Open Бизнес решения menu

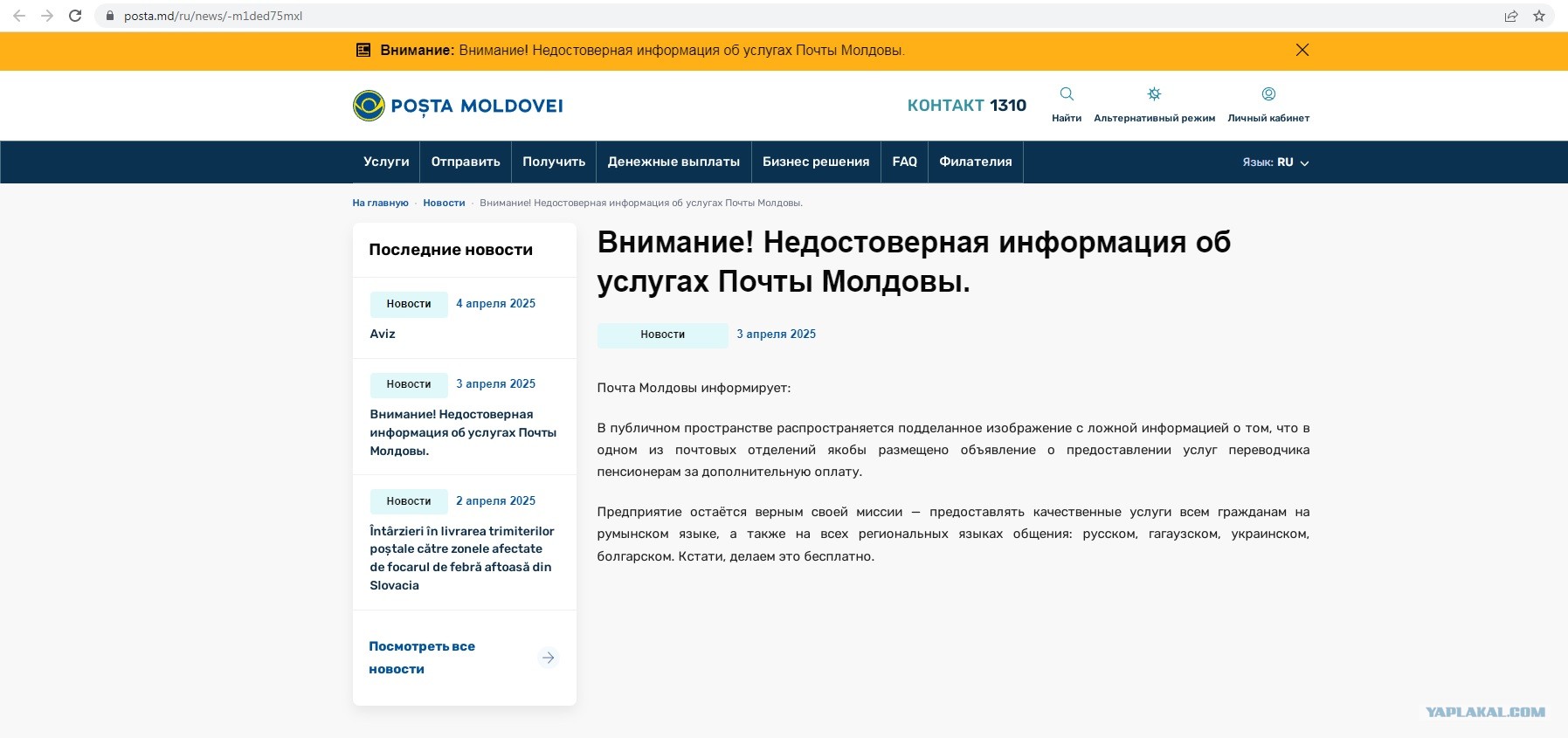(x=816, y=162)
